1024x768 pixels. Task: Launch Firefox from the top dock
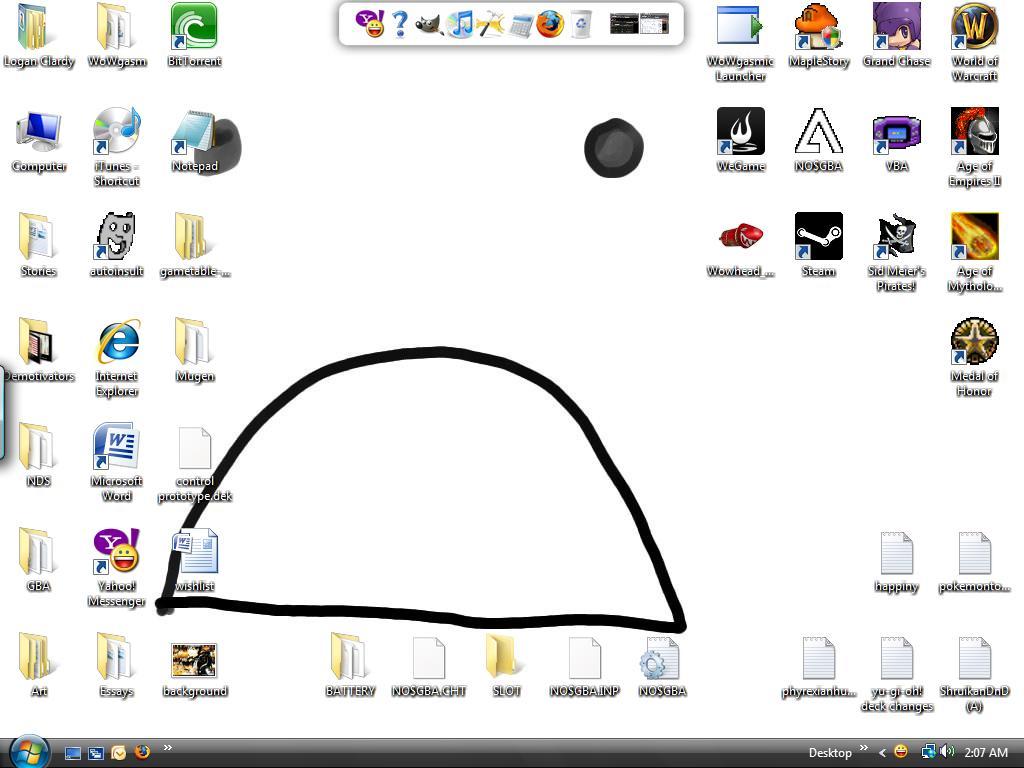[550, 25]
